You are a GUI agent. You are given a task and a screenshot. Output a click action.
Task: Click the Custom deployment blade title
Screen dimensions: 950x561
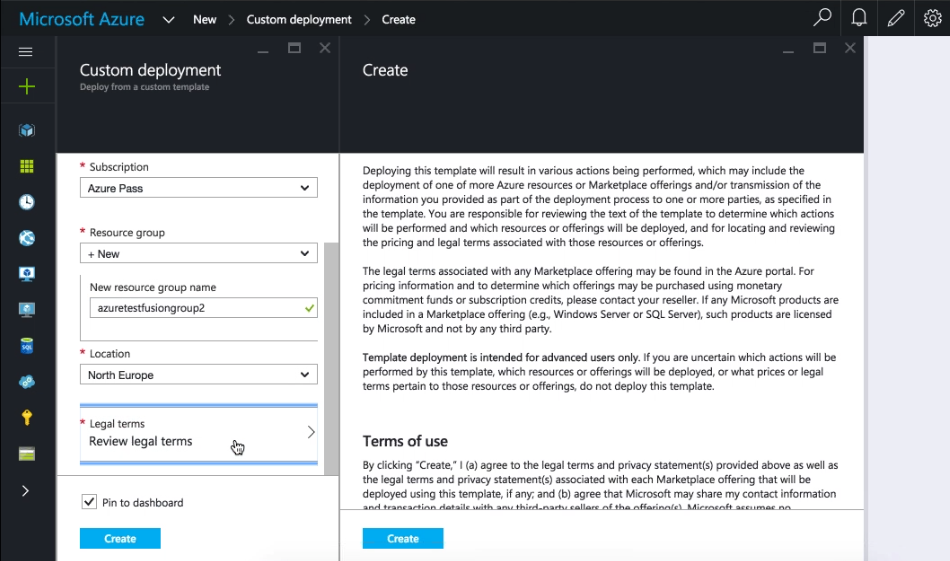pos(150,70)
